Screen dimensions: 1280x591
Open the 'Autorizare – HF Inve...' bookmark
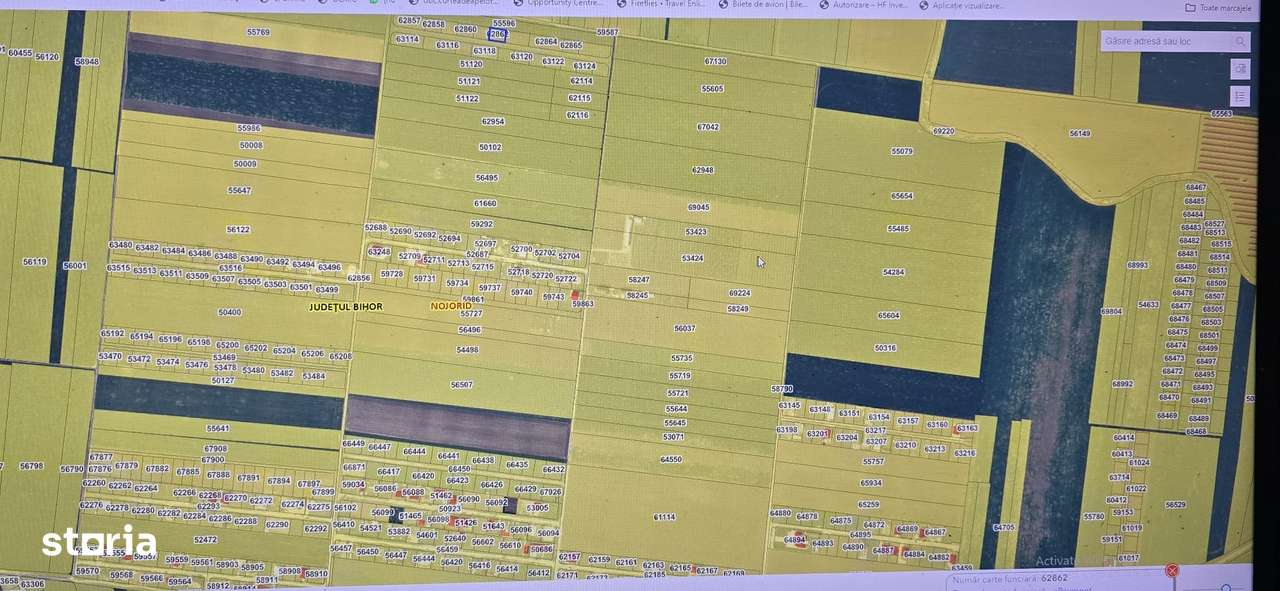(x=862, y=4)
